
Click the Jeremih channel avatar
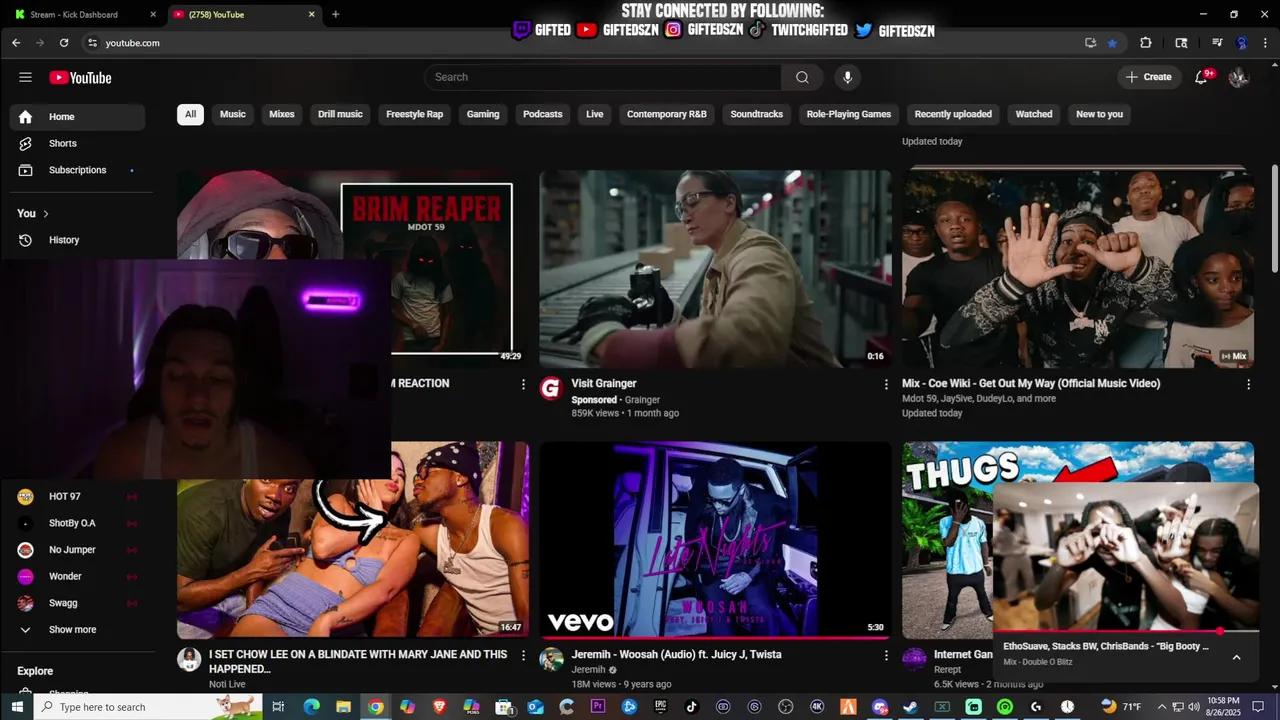(x=551, y=659)
